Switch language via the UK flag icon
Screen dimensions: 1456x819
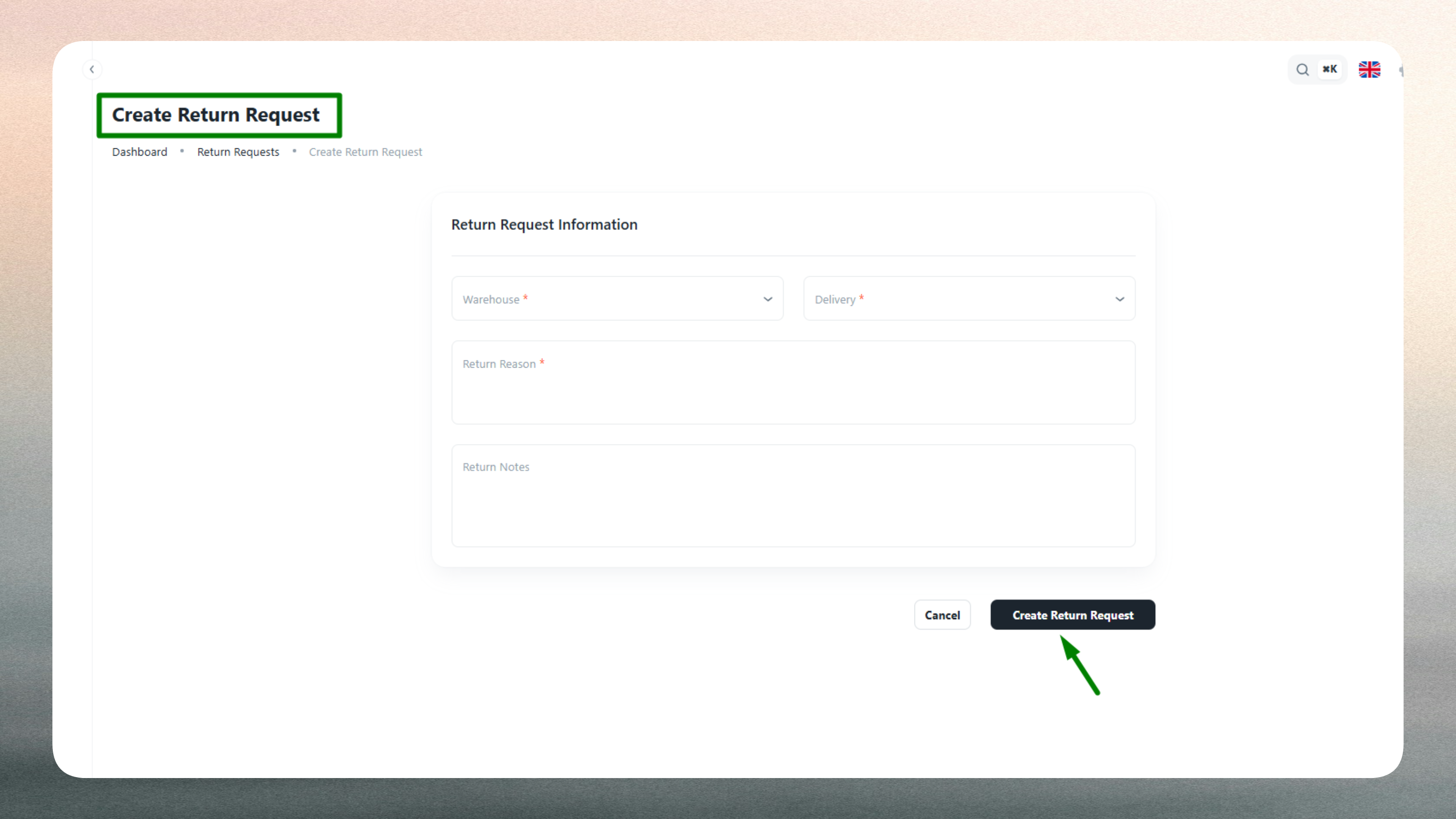pyautogui.click(x=1370, y=69)
